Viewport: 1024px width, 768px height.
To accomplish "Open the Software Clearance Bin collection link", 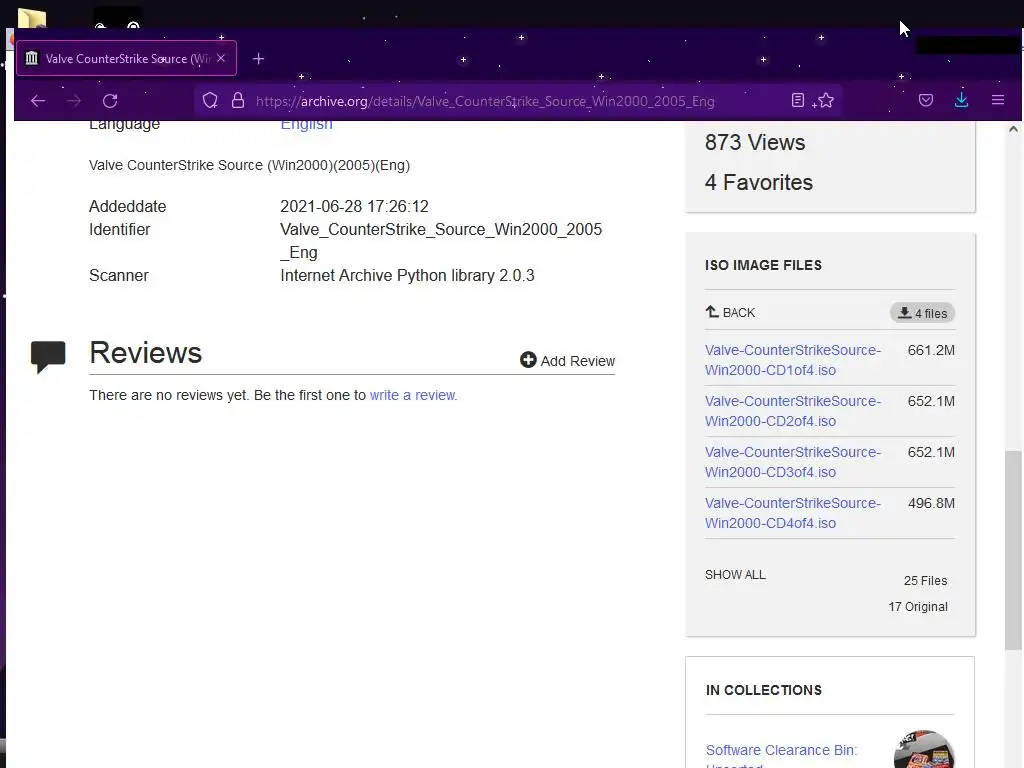I will click(781, 754).
